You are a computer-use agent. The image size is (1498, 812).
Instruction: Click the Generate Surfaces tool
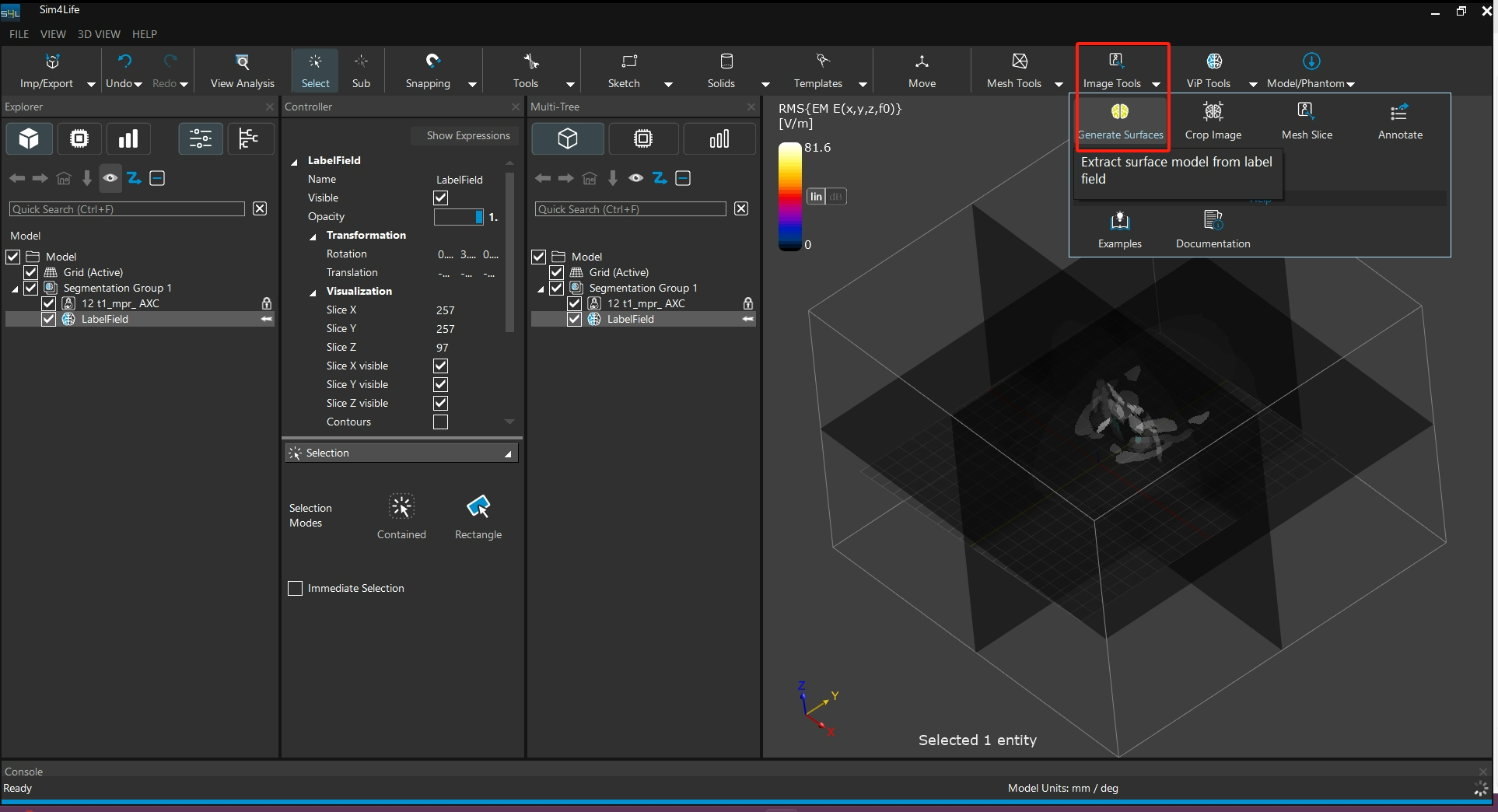click(x=1120, y=121)
